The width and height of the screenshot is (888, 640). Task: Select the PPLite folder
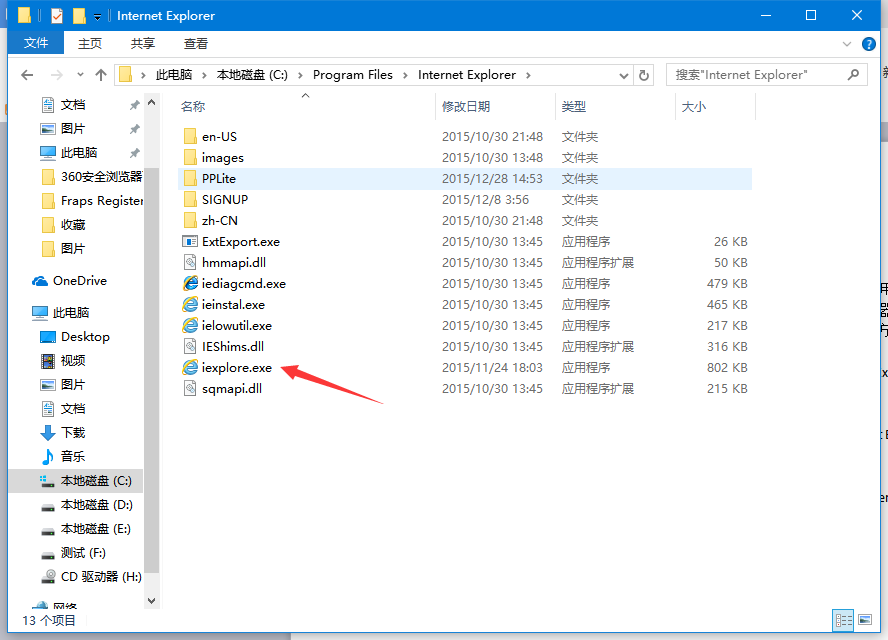219,178
